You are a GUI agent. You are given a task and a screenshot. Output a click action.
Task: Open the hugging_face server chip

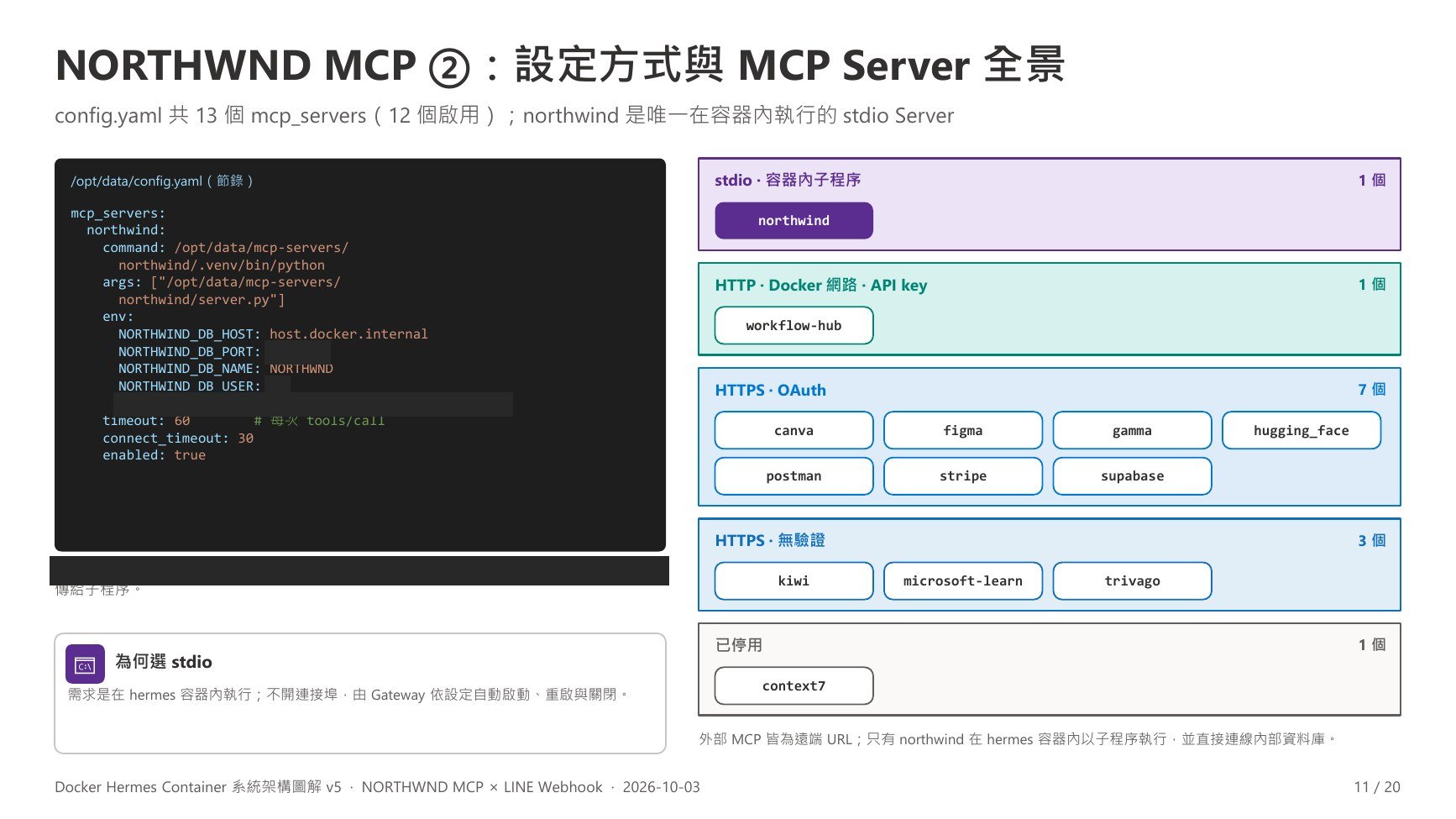click(x=1301, y=431)
